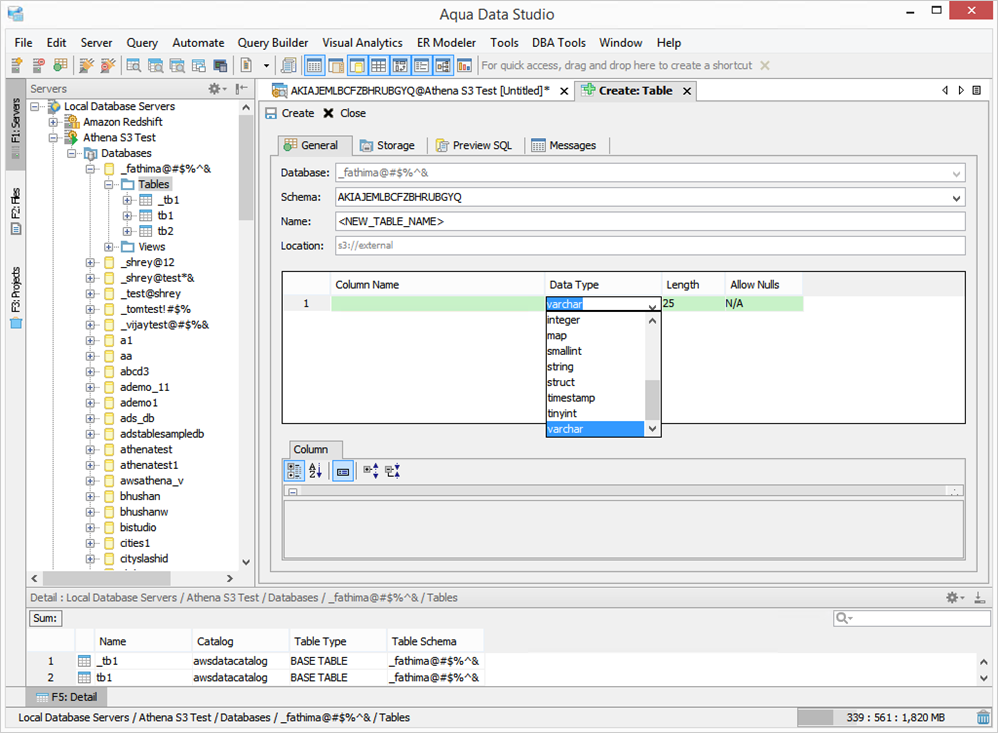Click the Sum: button in Detail panel

pos(45,618)
